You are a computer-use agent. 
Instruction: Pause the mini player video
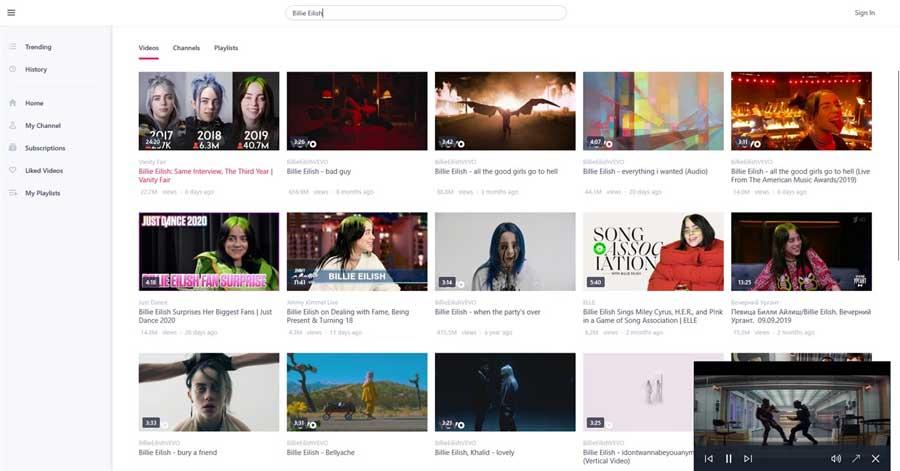click(x=728, y=458)
